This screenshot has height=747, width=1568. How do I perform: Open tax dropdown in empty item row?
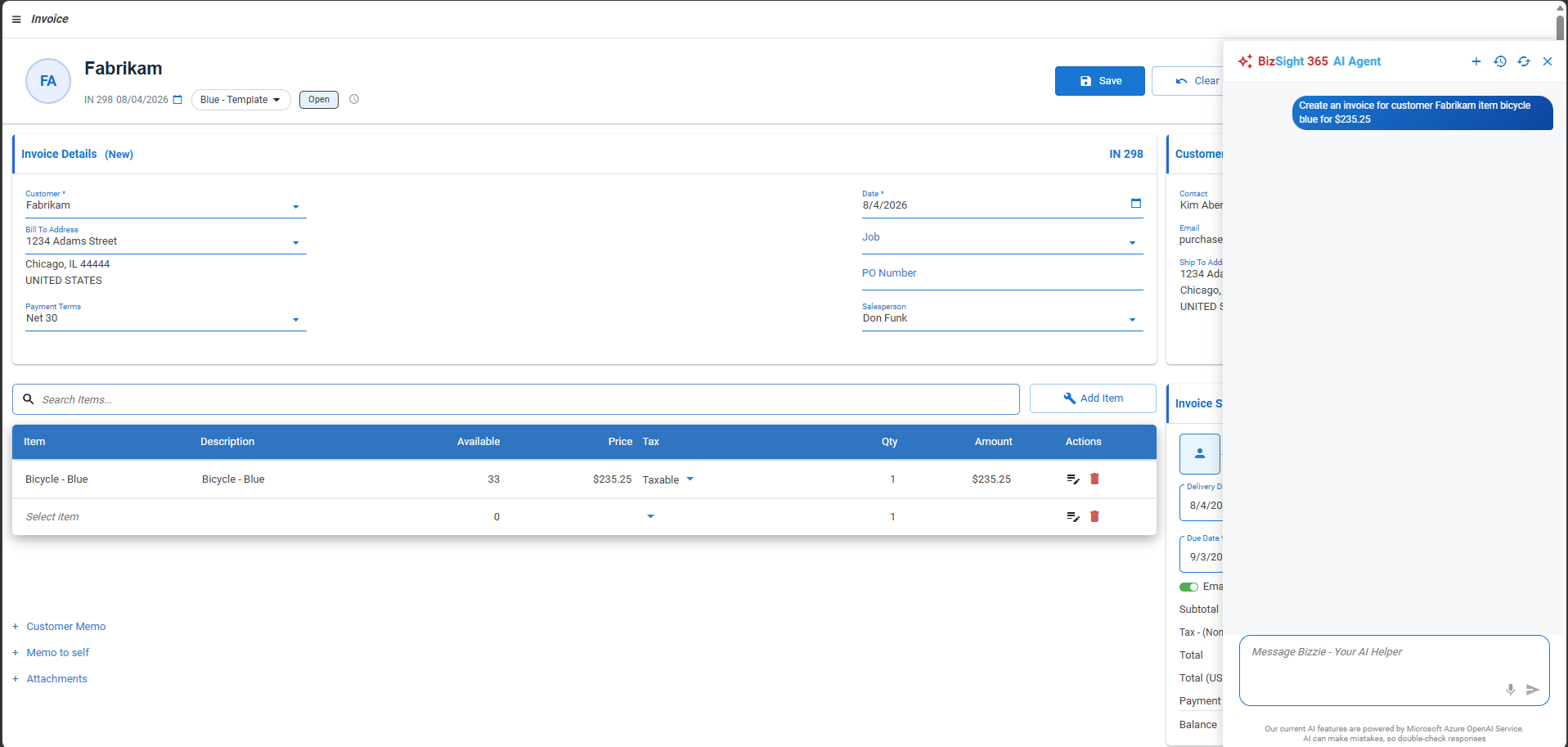coord(650,516)
